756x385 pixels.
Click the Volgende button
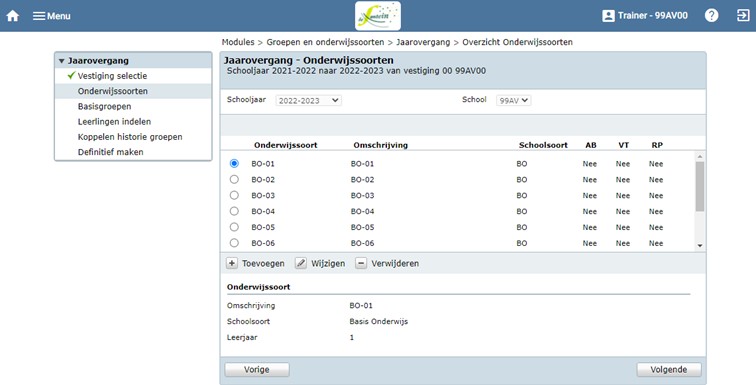pos(669,370)
